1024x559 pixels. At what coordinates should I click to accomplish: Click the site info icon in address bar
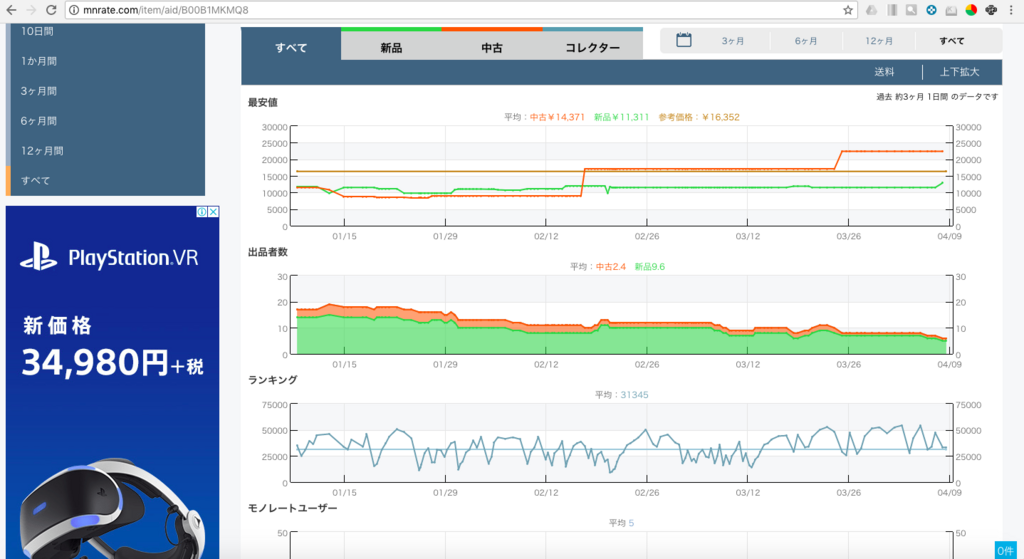point(74,10)
